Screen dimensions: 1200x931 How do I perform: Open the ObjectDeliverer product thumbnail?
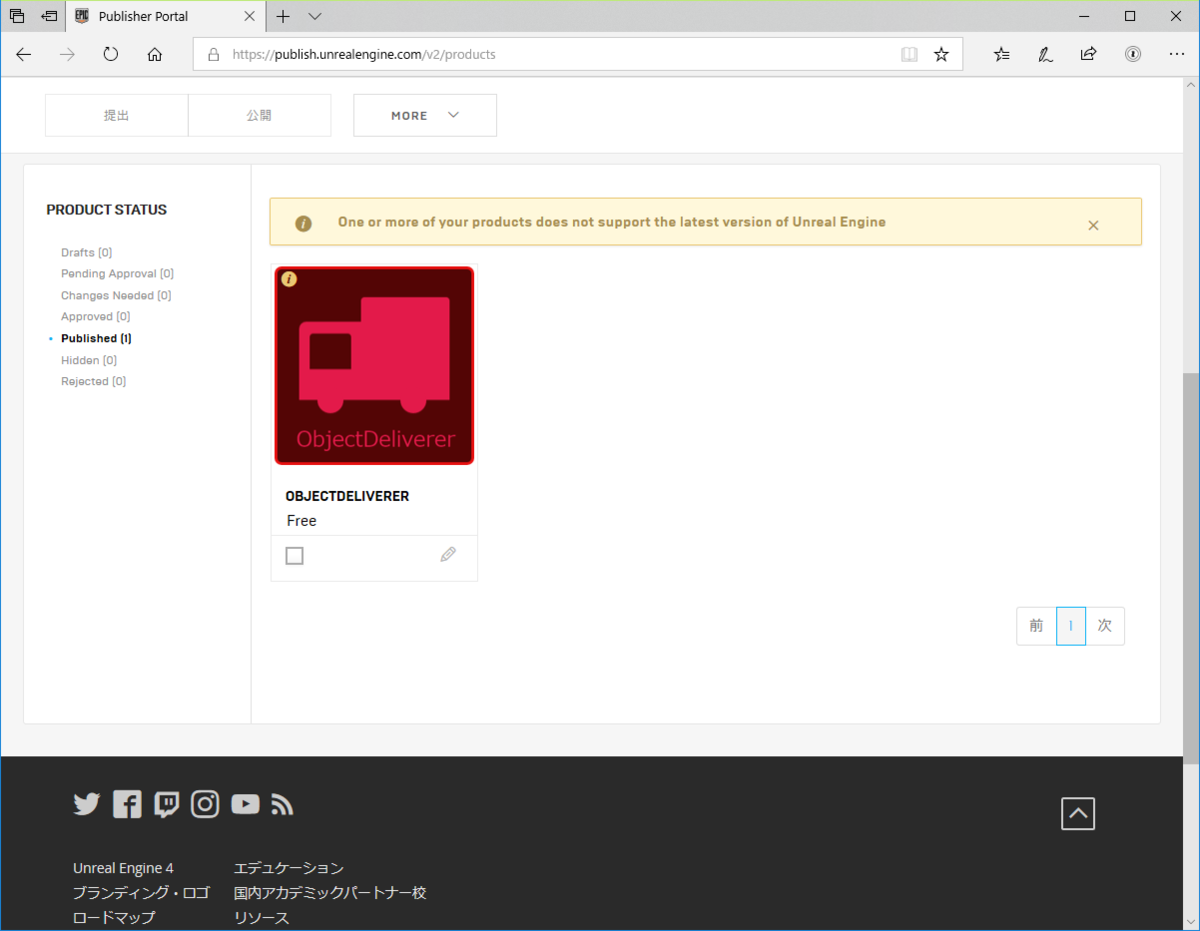pyautogui.click(x=374, y=365)
